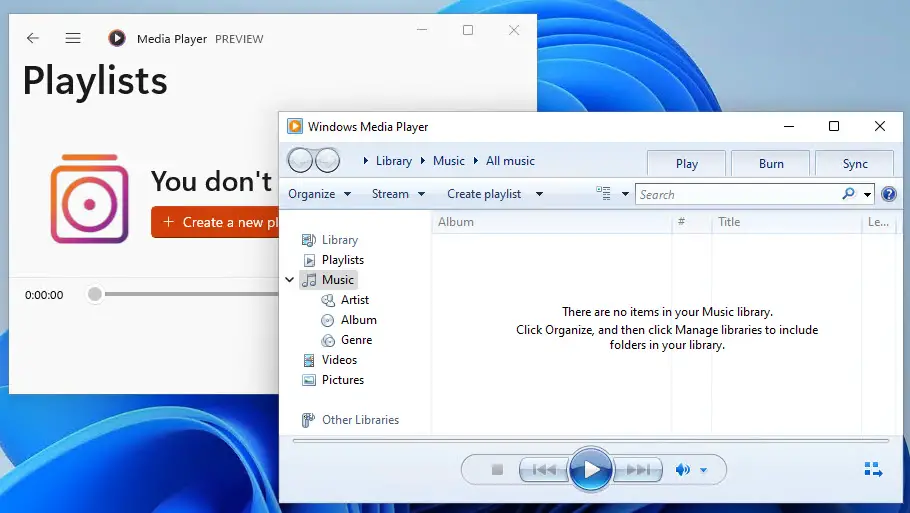
Task: Open the Create playlist dropdown arrow
Action: 539,194
